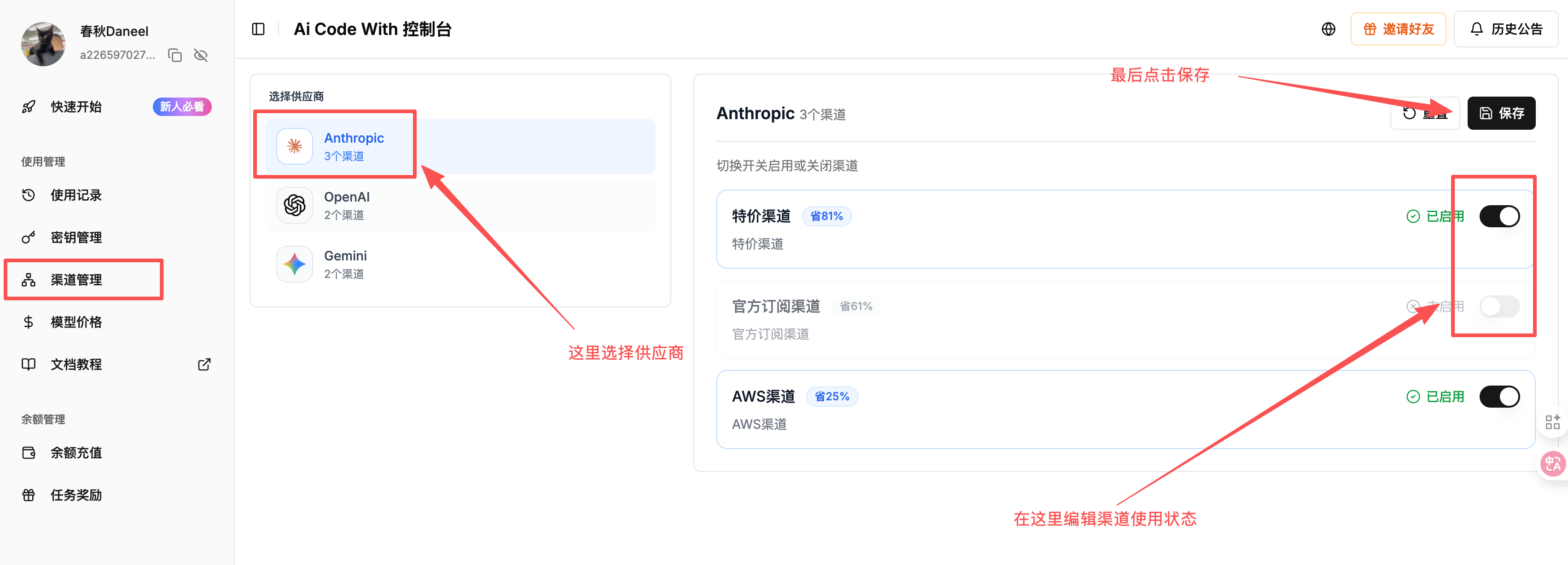This screenshot has width=1568, height=565.
Task: Collapse the sidebar with panel icon
Action: point(258,29)
